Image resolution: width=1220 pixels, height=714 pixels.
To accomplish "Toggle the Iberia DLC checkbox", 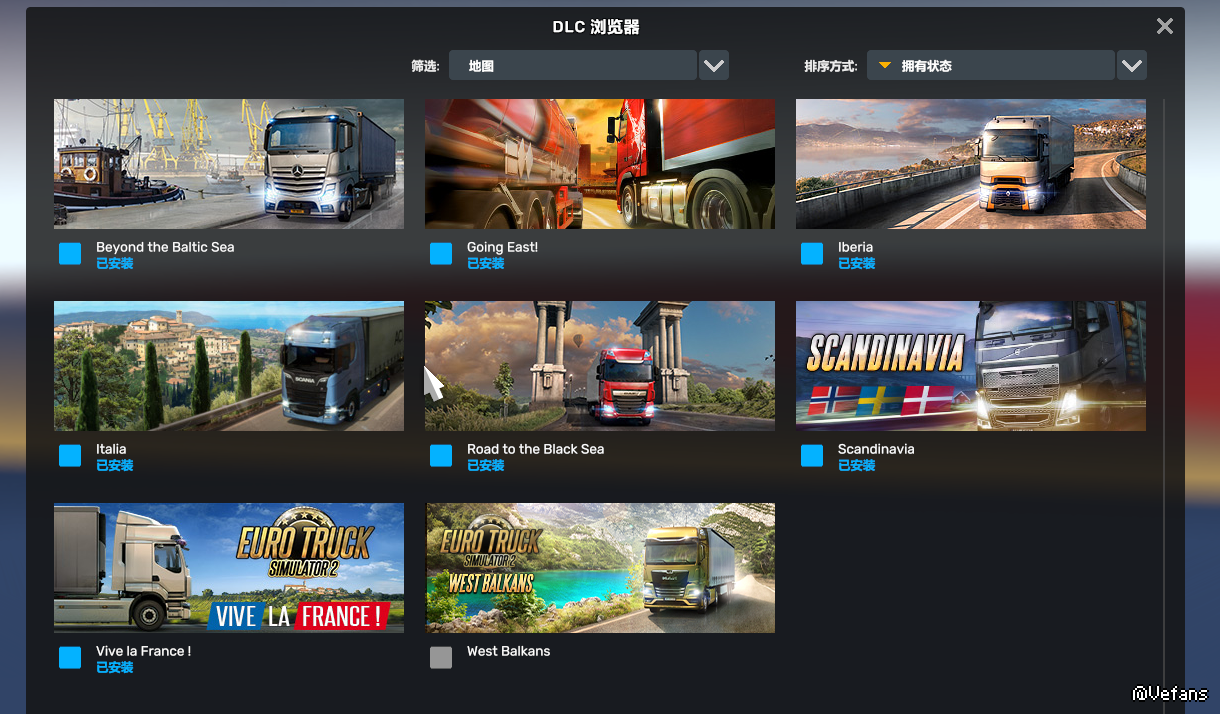I will [x=812, y=254].
